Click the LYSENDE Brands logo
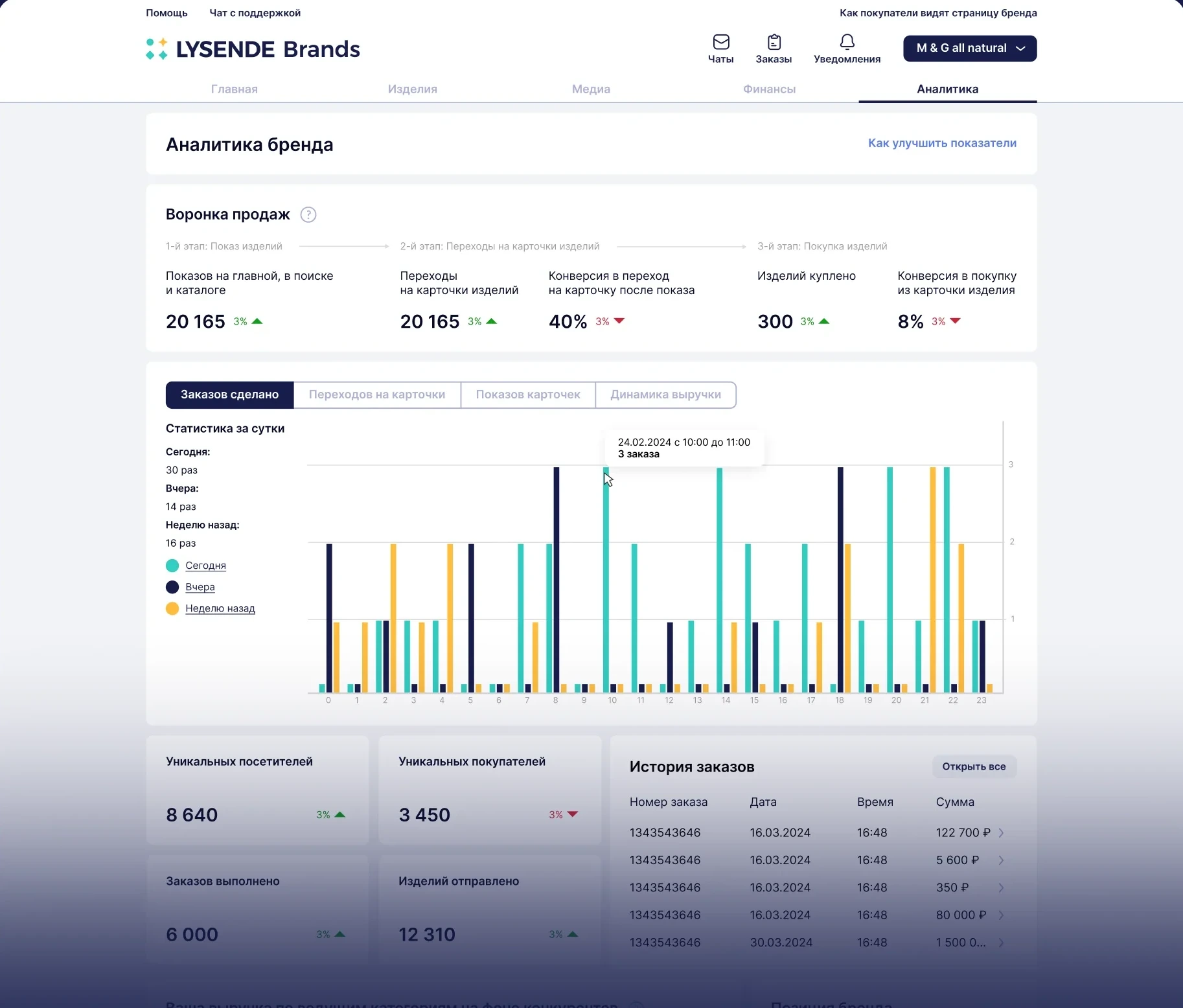1183x1008 pixels. pyautogui.click(x=253, y=49)
